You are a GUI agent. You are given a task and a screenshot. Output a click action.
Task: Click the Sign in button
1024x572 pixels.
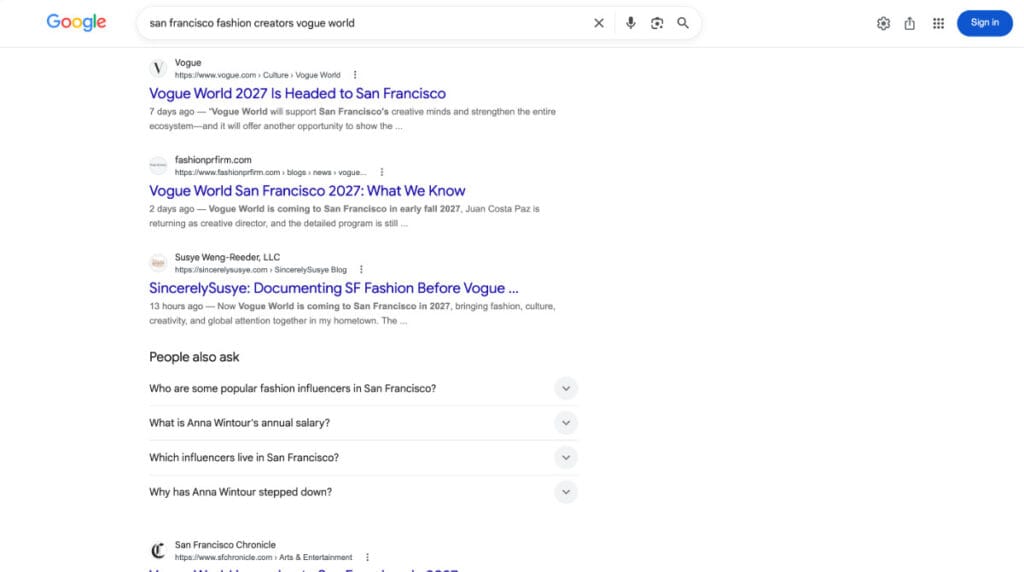(984, 23)
